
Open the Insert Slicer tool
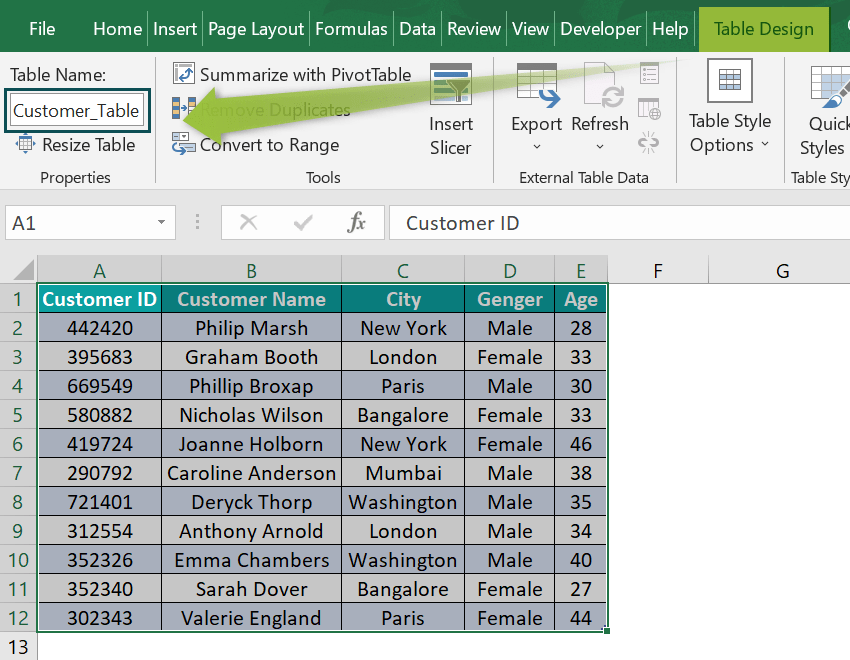tap(450, 110)
